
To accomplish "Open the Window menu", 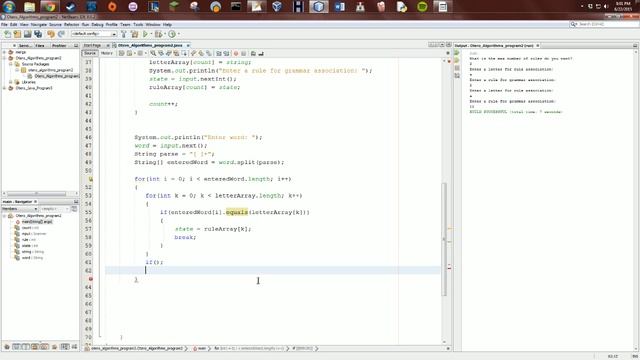I will [153, 25].
